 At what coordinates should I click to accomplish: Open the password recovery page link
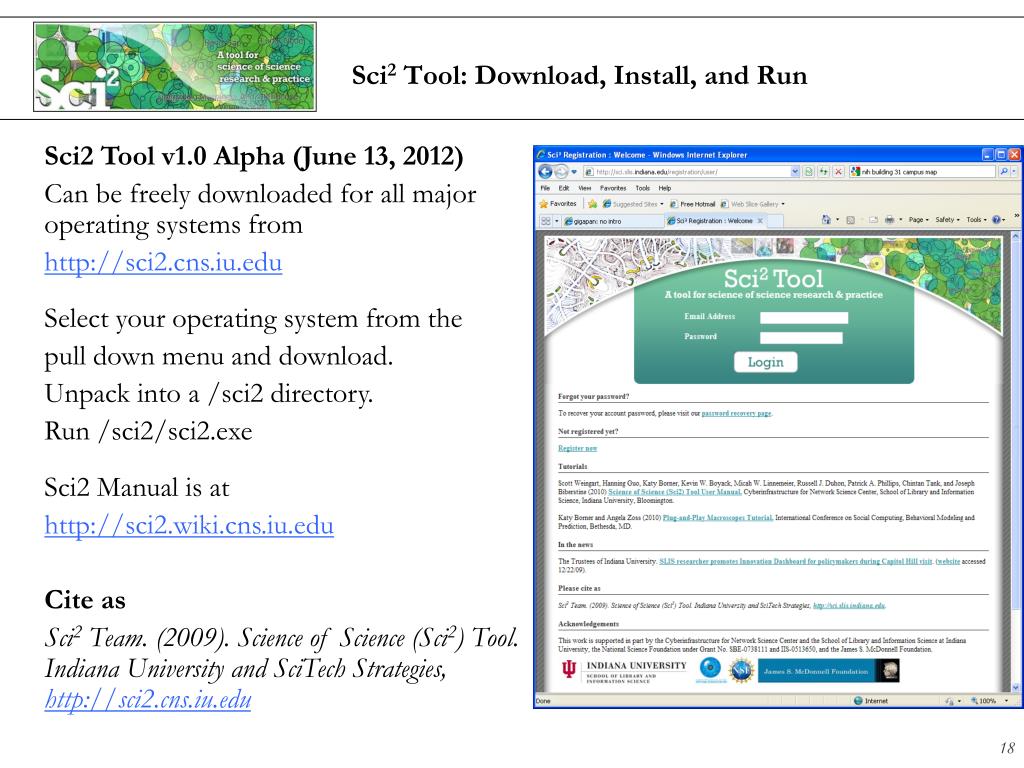[736, 413]
